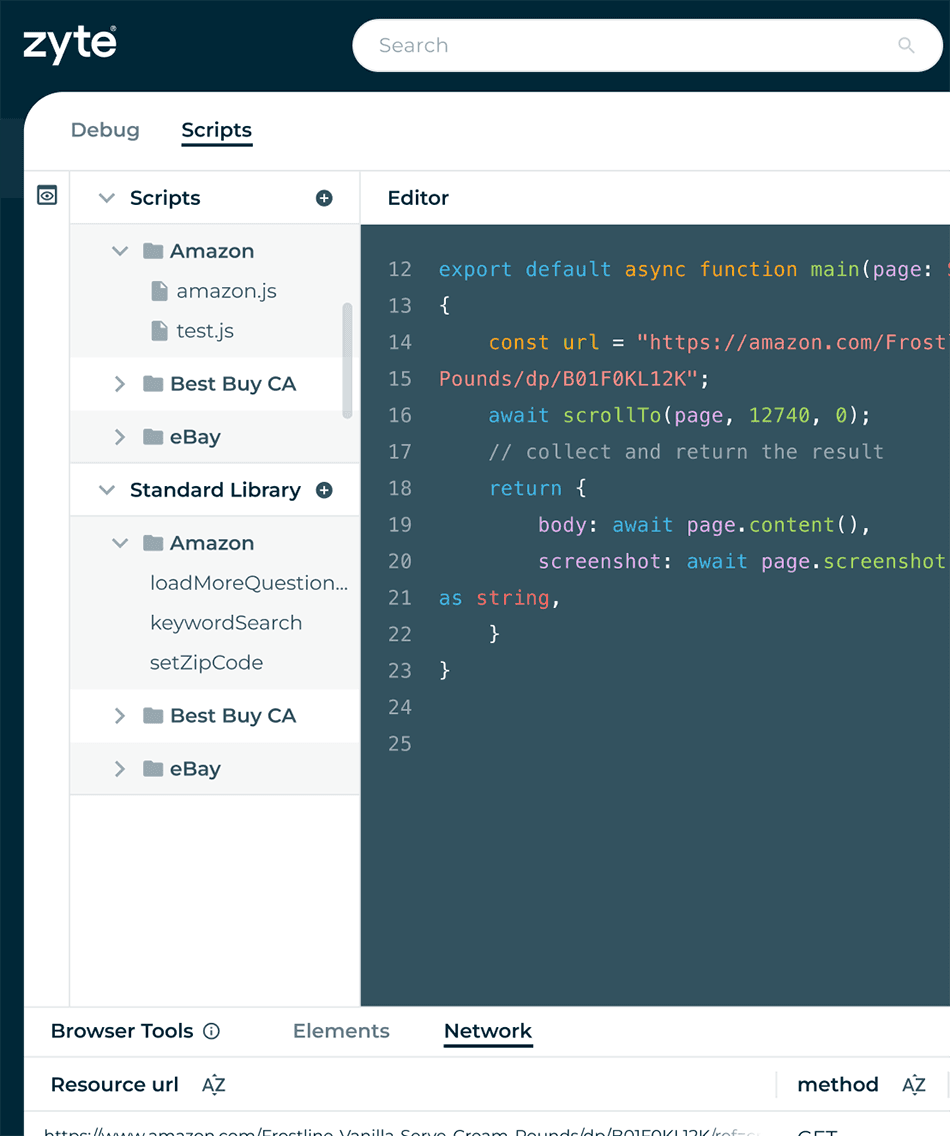The height and width of the screenshot is (1136, 950).
Task: Open the test.js file
Action: pos(204,331)
